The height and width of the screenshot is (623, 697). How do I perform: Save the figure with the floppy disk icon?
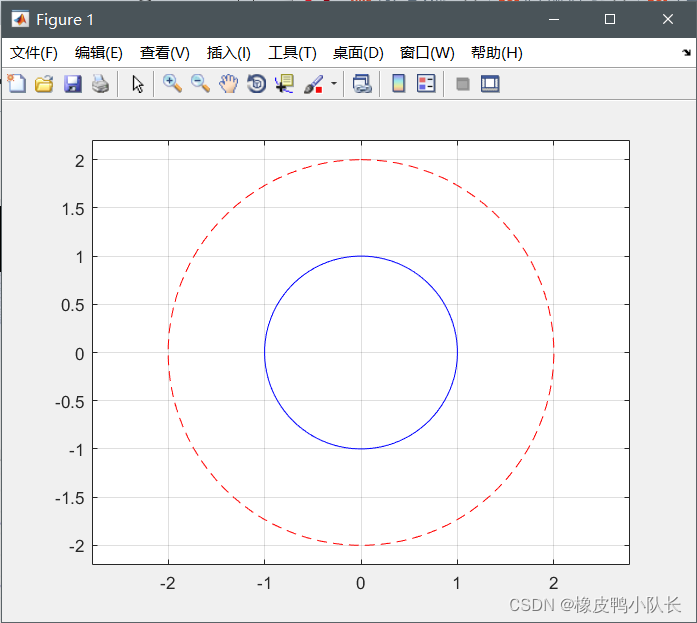tap(72, 84)
